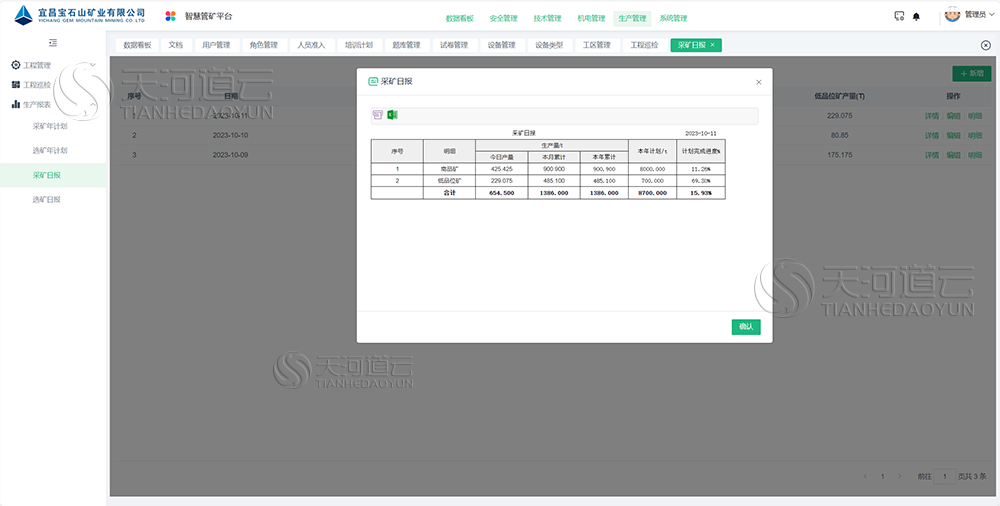Click the 低品位矿 row label
This screenshot has width=1000, height=506.
pyautogui.click(x=450, y=181)
